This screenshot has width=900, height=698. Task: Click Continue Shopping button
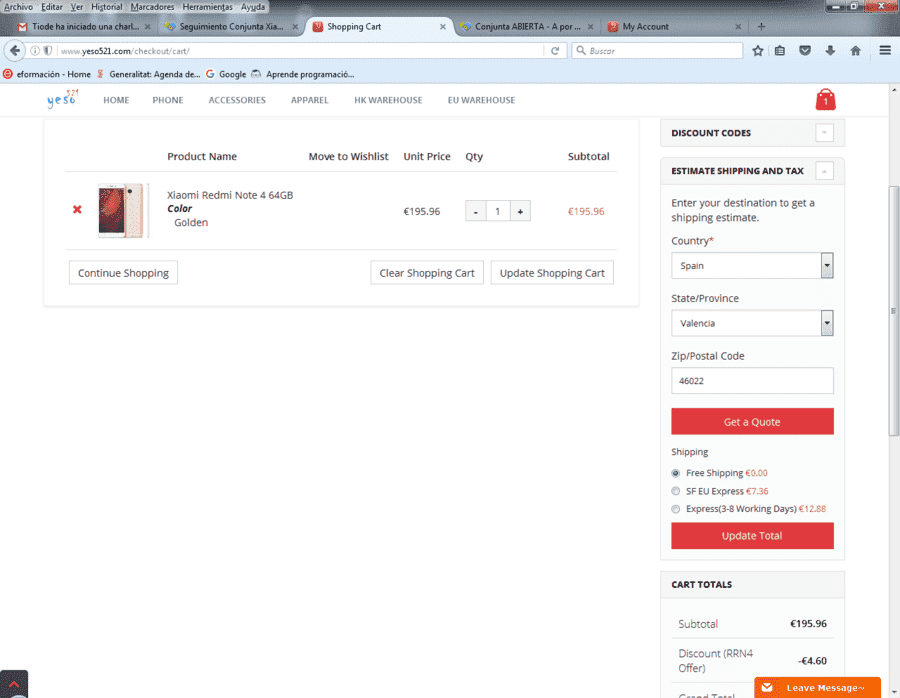pos(123,273)
